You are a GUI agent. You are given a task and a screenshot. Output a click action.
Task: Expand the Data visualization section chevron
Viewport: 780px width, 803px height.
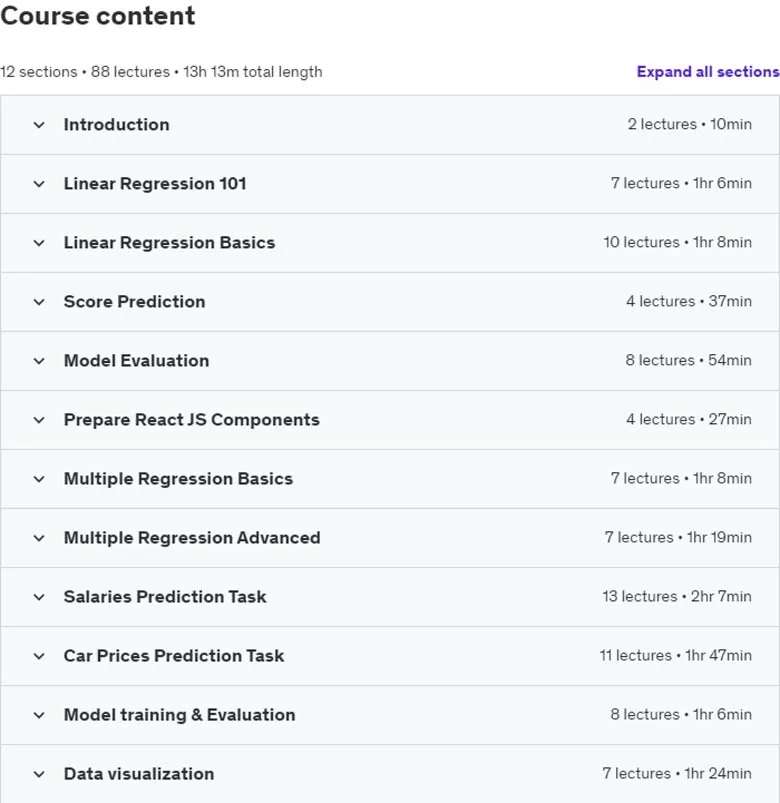pos(39,774)
